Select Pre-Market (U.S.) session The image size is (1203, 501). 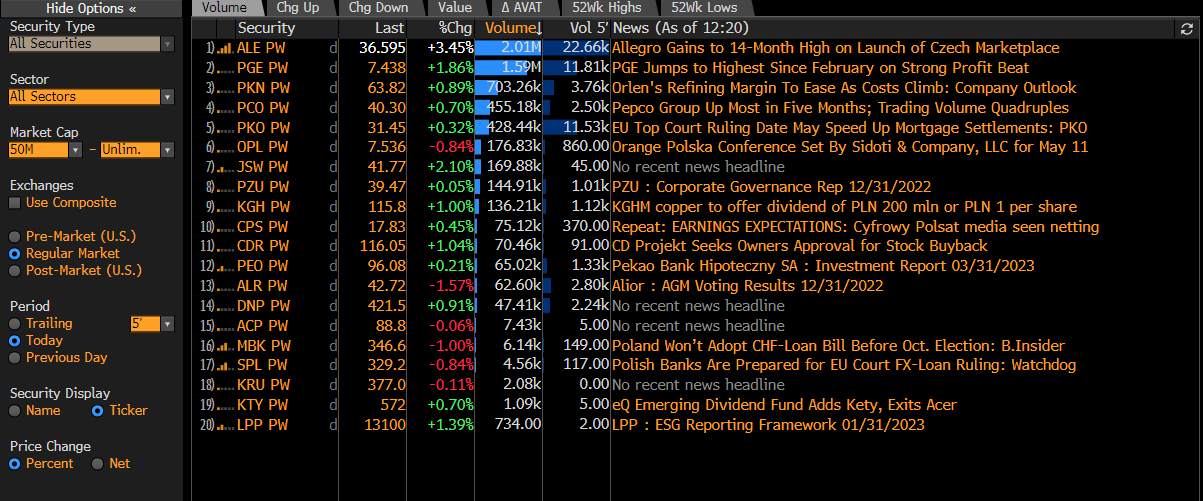click(x=15, y=237)
